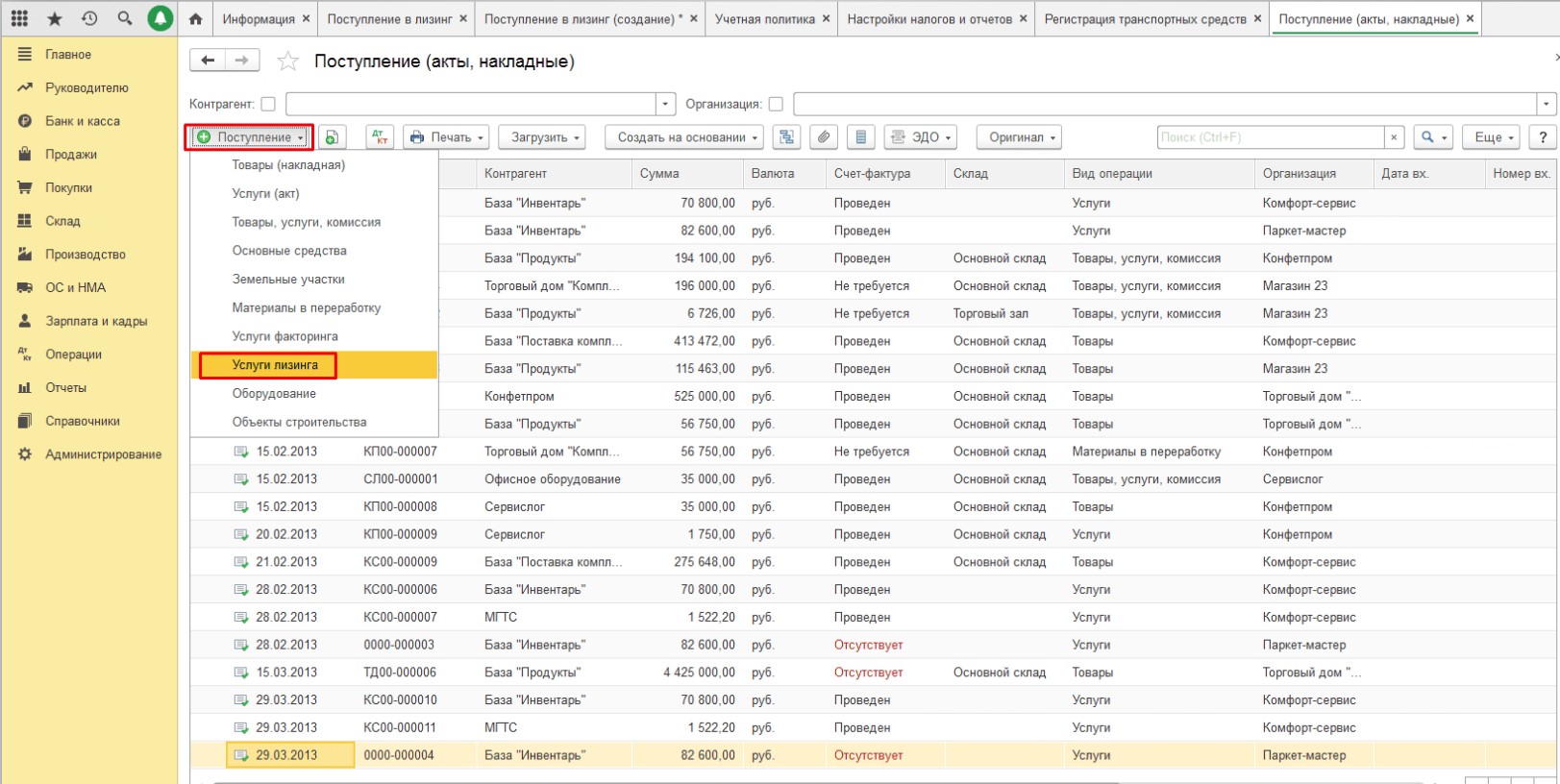Click the Поиск search field
The image size is (1560, 784).
point(1269,137)
